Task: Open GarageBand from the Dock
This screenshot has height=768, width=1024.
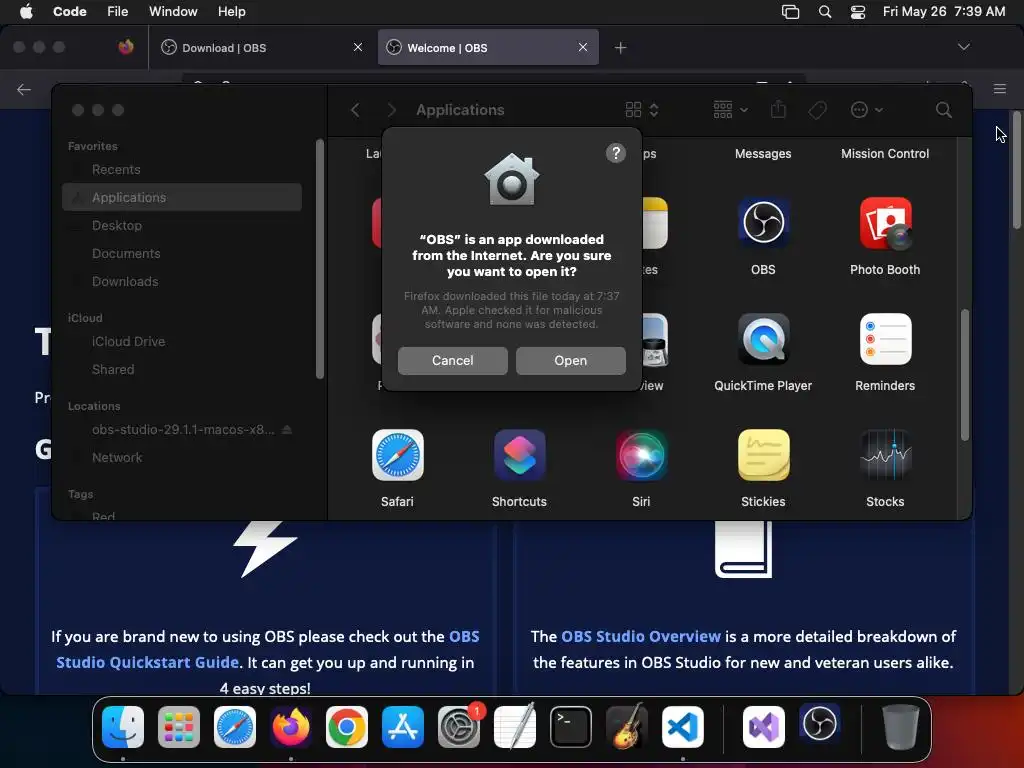Action: point(627,727)
